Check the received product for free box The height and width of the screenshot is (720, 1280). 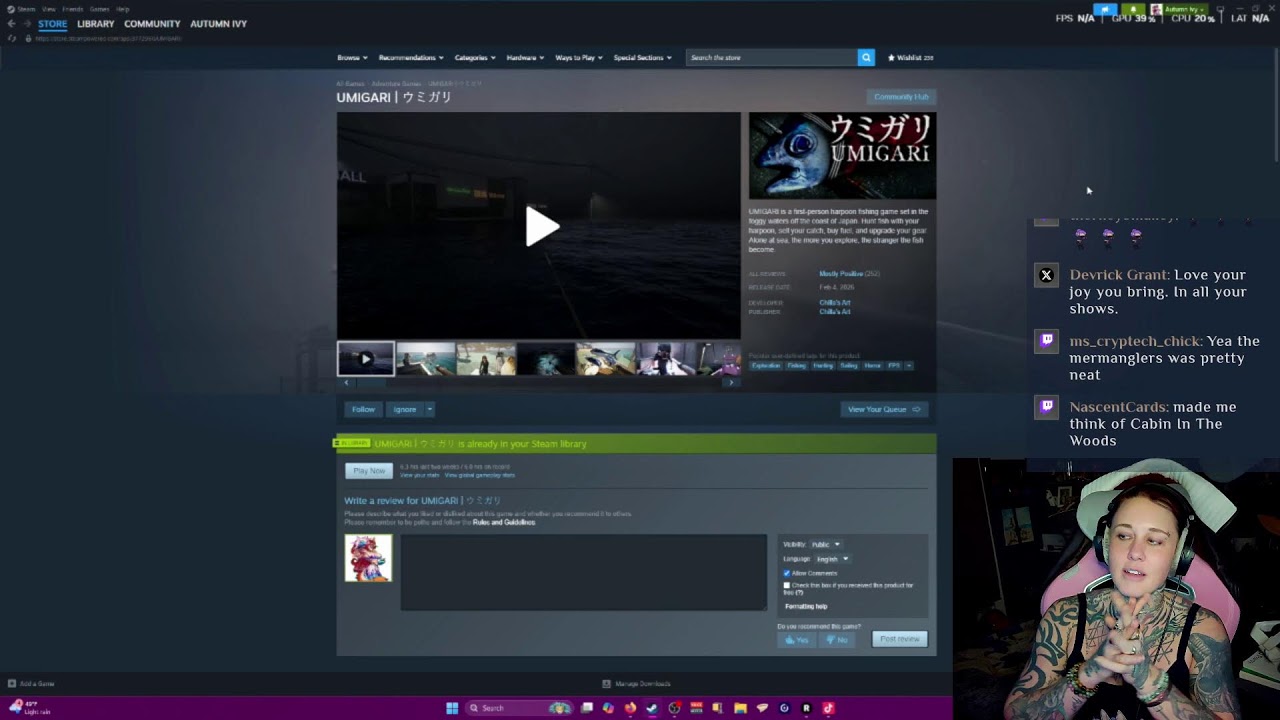[x=787, y=585]
